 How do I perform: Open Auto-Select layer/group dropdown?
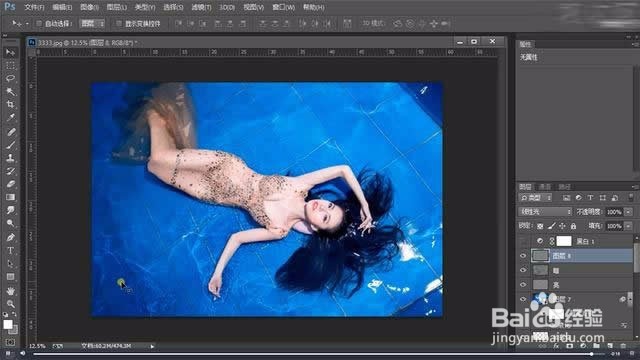click(92, 24)
